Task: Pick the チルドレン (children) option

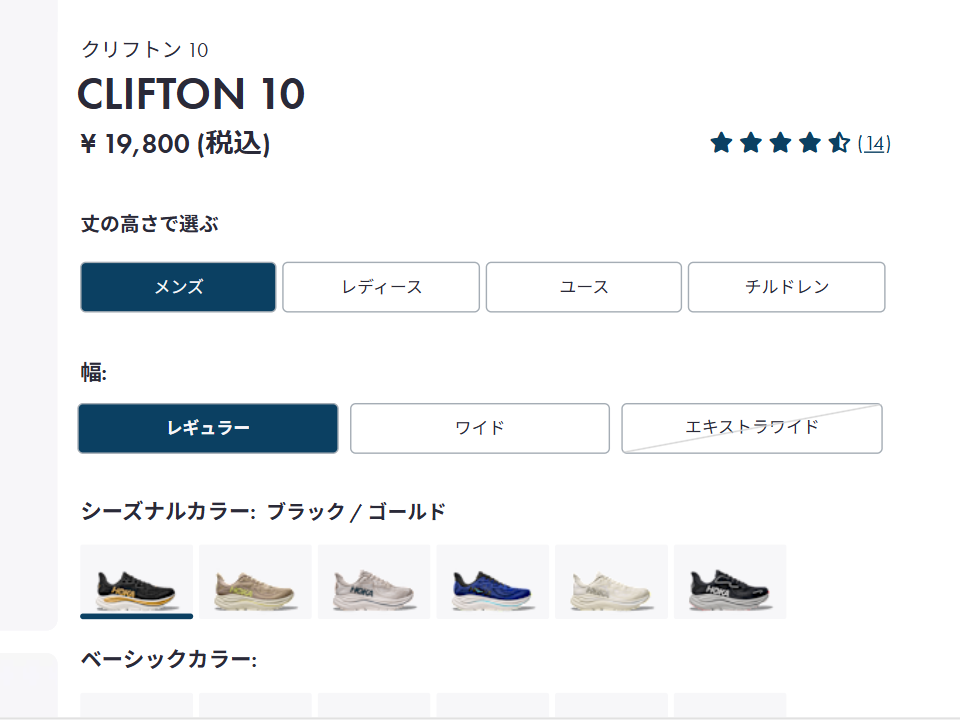Action: point(786,287)
